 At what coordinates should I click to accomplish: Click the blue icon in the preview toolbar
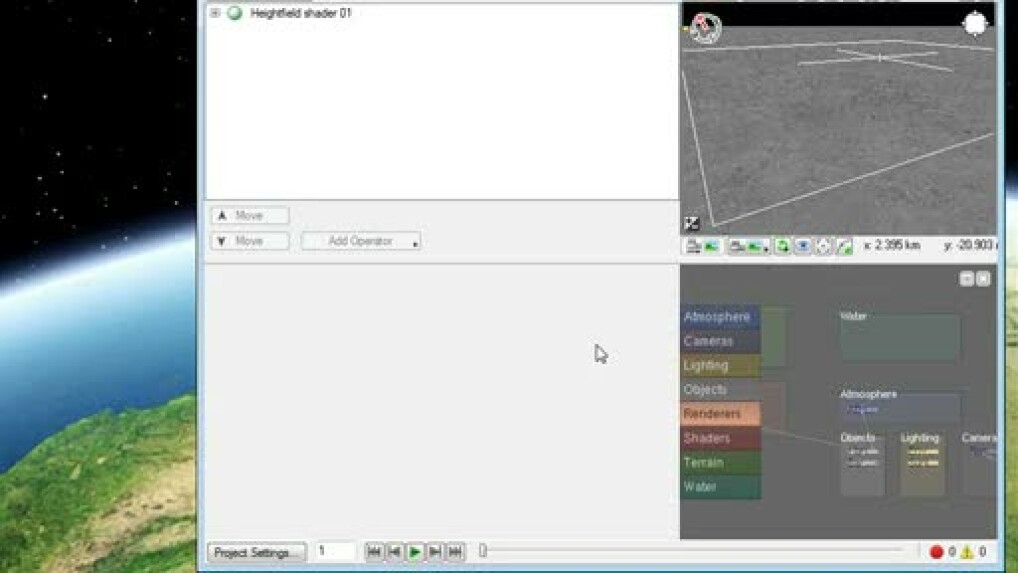point(803,246)
